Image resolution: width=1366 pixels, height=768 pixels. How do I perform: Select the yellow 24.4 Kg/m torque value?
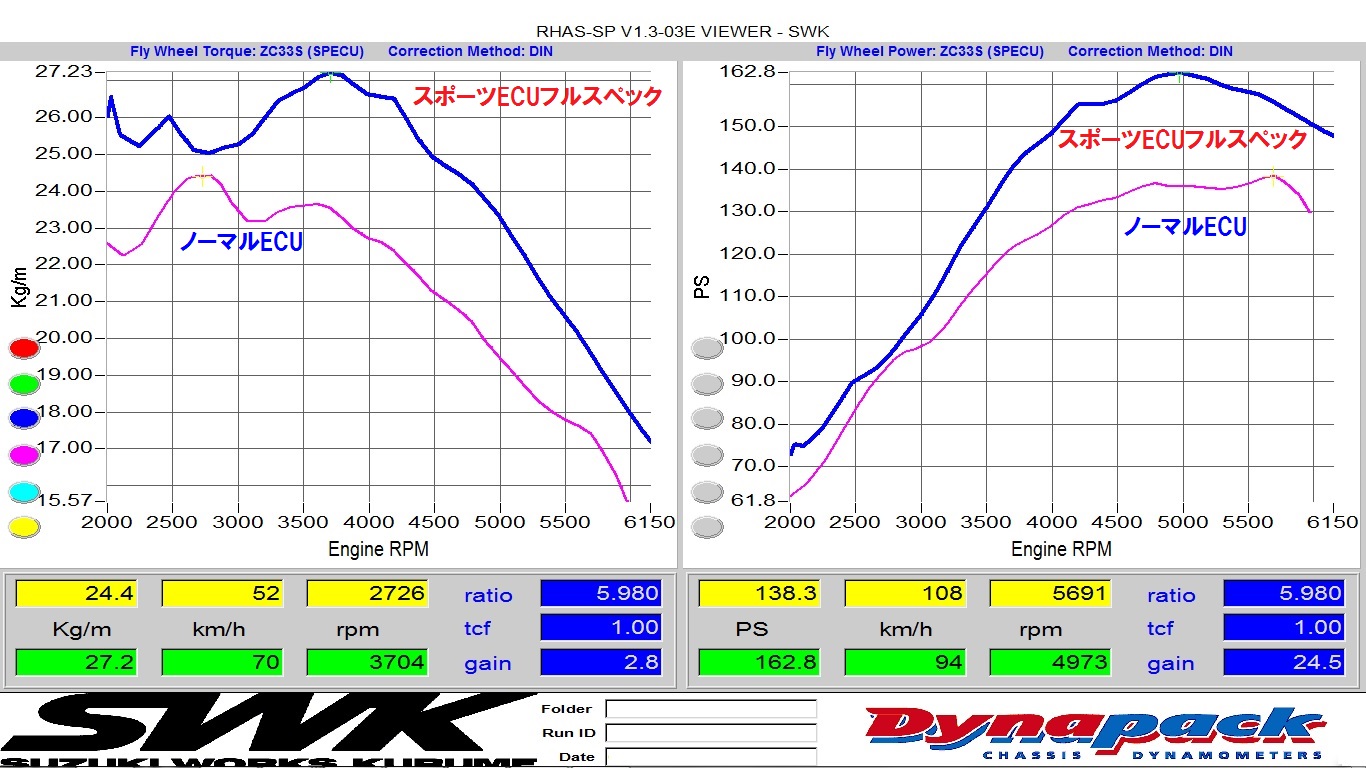[x=76, y=594]
